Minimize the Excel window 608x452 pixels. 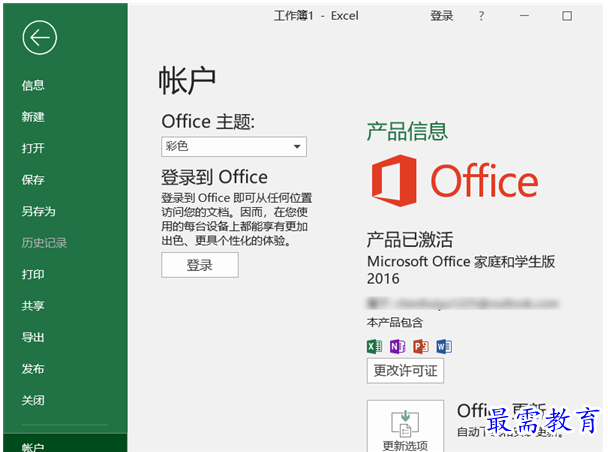coord(524,16)
